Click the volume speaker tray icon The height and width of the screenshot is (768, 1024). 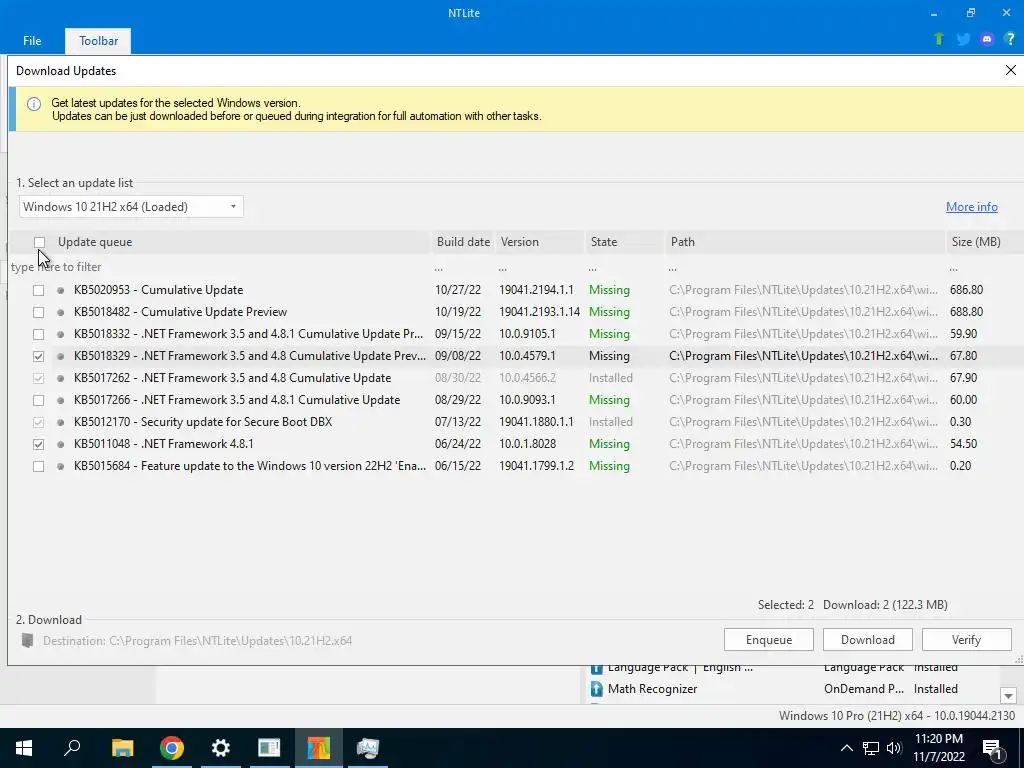point(894,748)
